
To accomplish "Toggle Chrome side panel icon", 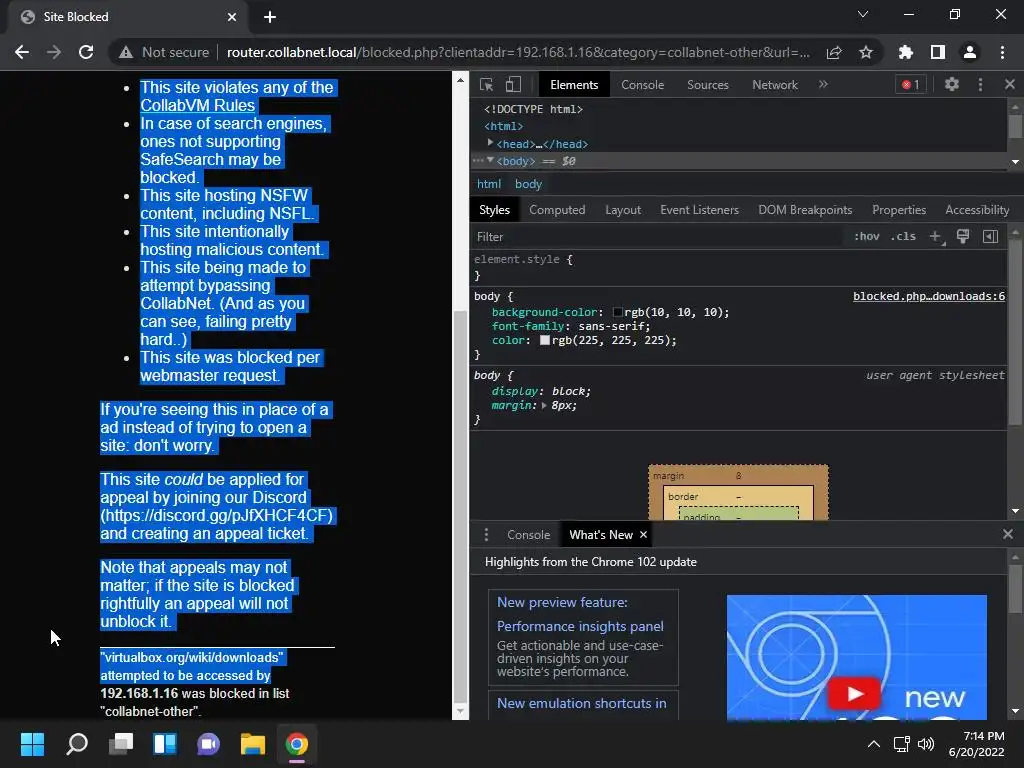I will (938, 52).
